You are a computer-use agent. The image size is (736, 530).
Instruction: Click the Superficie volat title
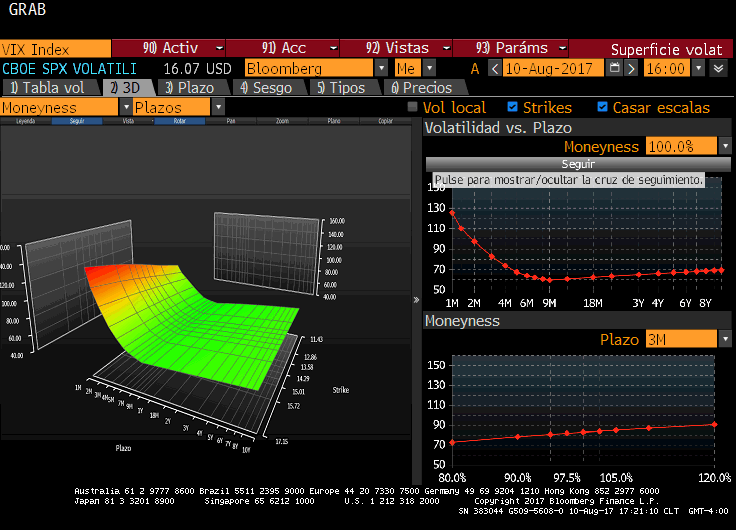[x=667, y=49]
